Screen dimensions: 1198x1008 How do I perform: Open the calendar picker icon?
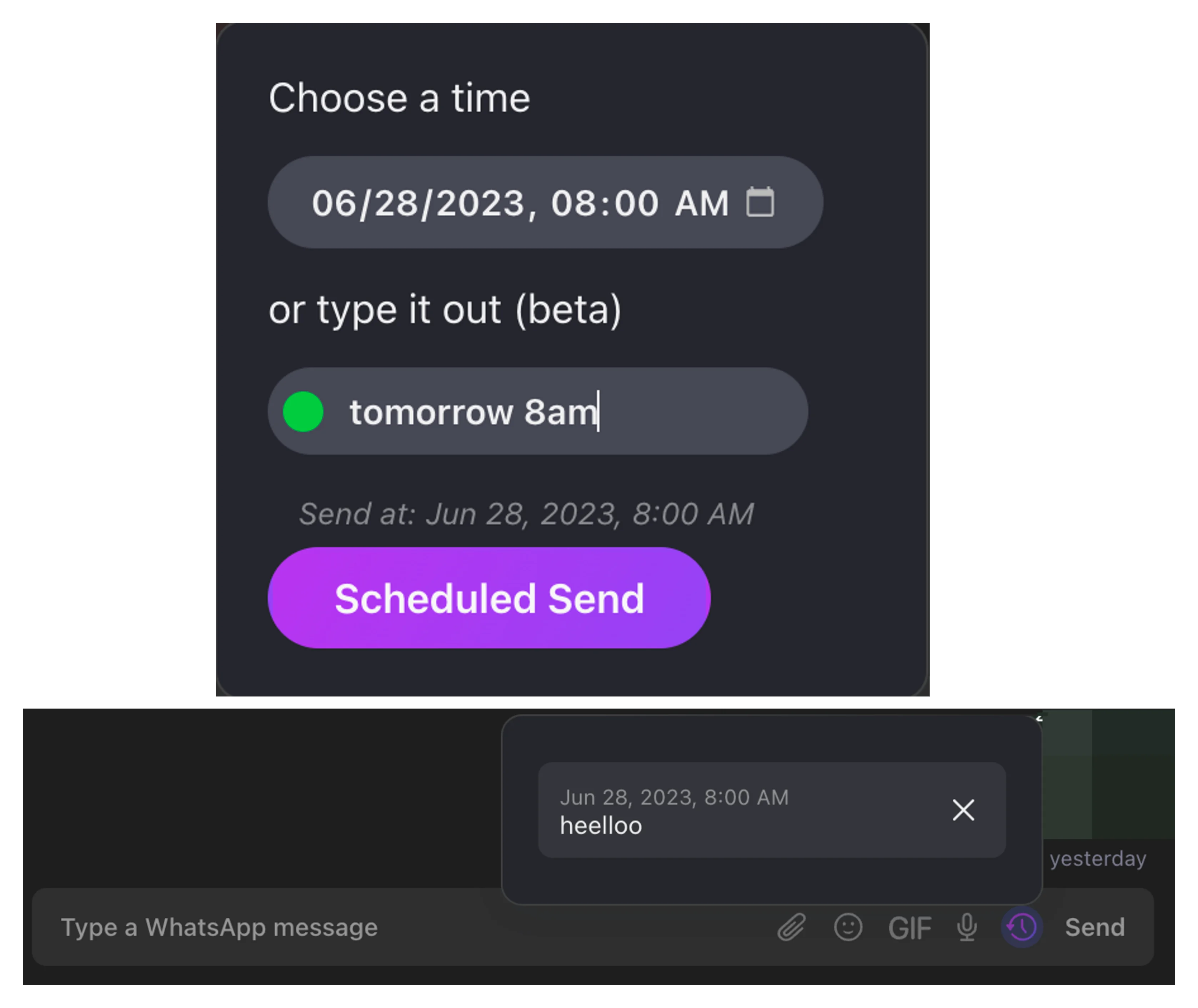click(760, 202)
